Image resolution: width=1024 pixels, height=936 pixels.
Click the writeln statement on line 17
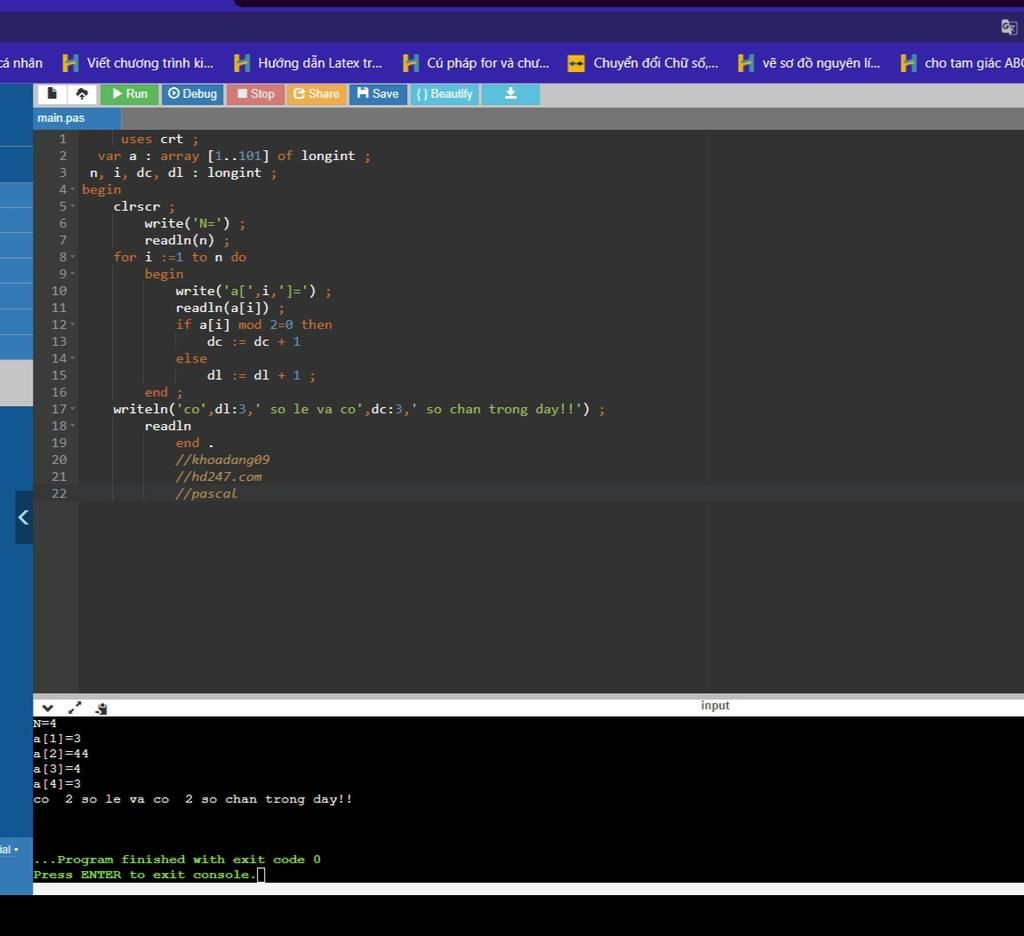pyautogui.click(x=359, y=410)
